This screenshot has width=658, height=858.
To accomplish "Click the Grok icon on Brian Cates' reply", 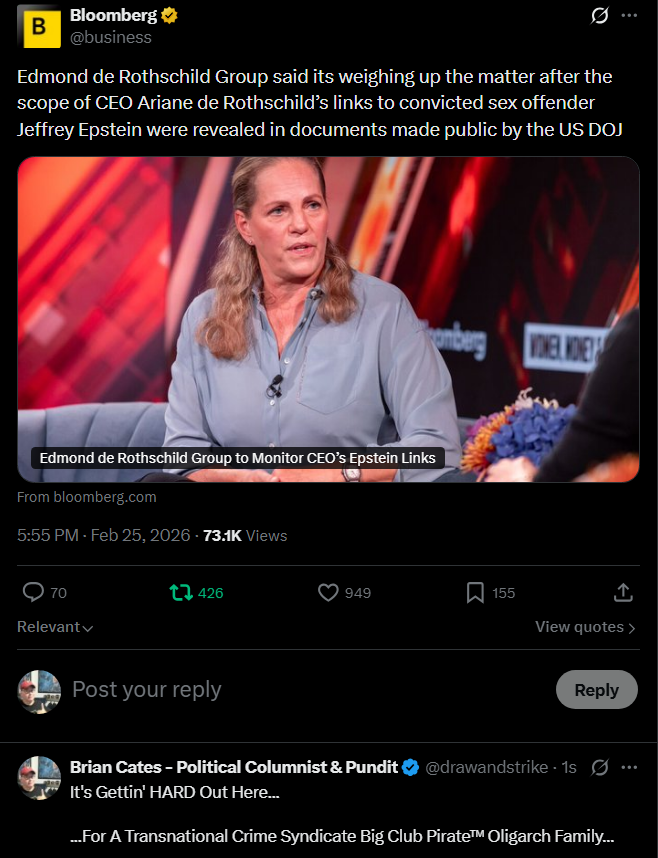I will 600,767.
